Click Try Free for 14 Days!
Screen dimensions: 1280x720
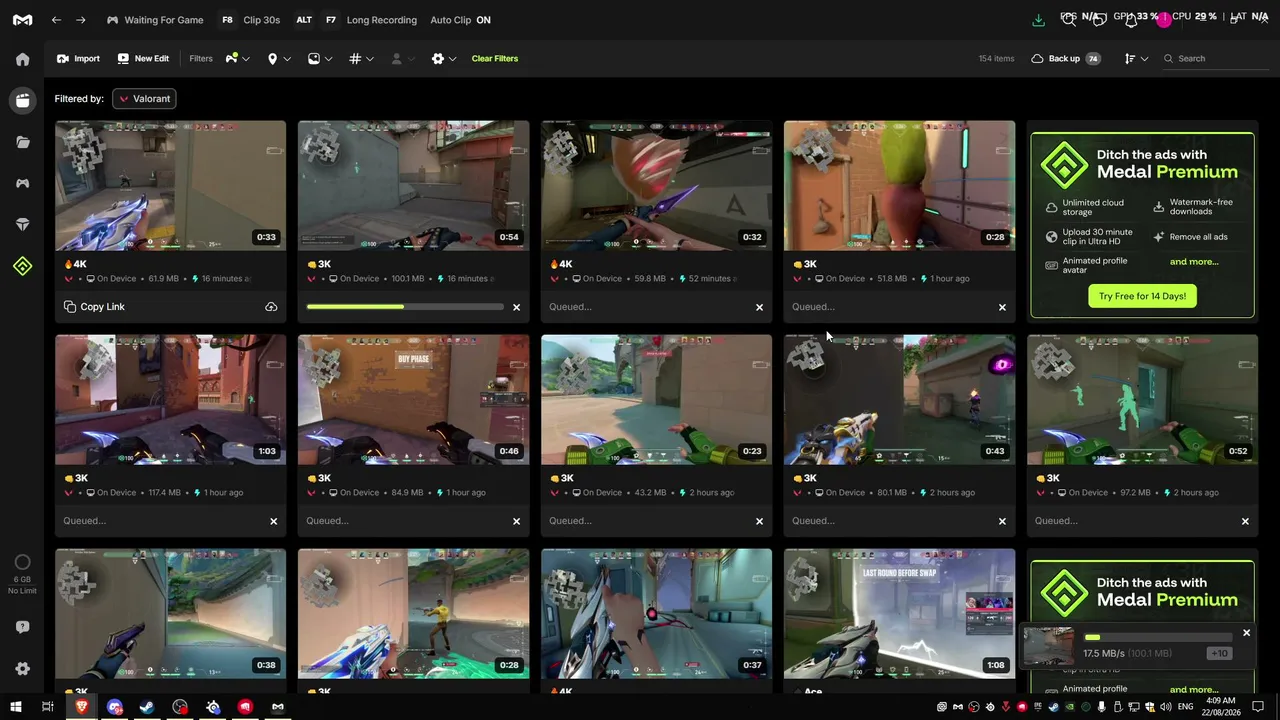click(x=1142, y=296)
